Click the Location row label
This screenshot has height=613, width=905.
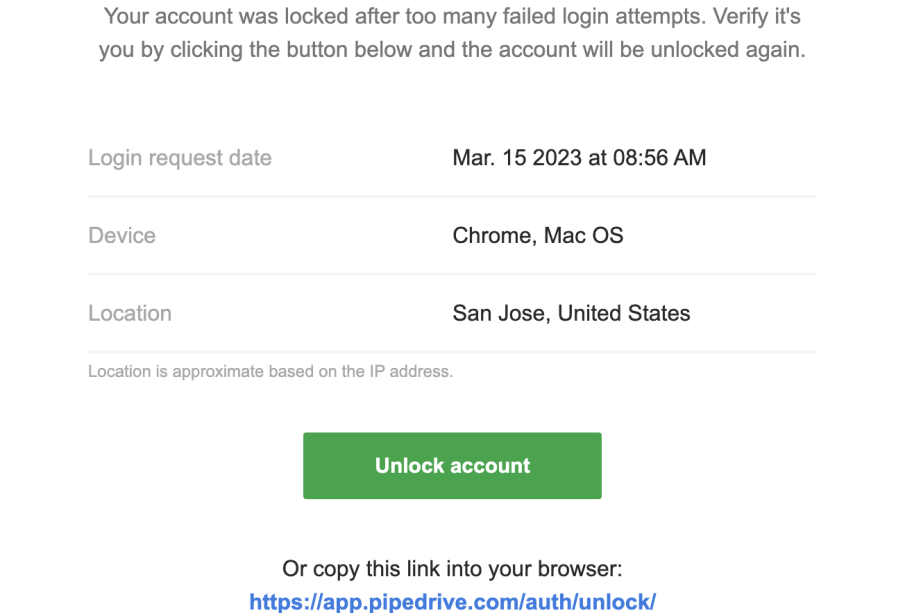point(130,314)
